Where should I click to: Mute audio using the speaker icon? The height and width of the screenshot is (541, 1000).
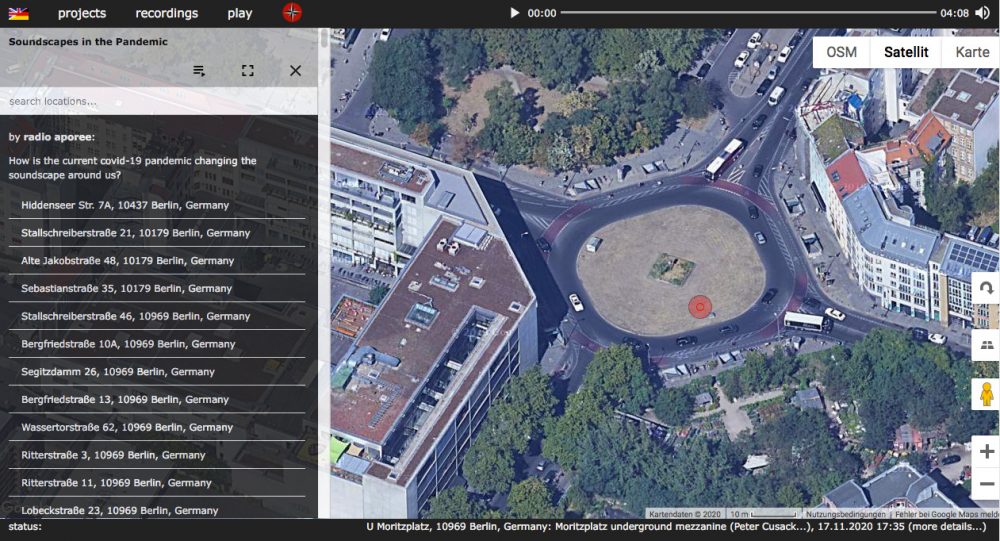981,13
